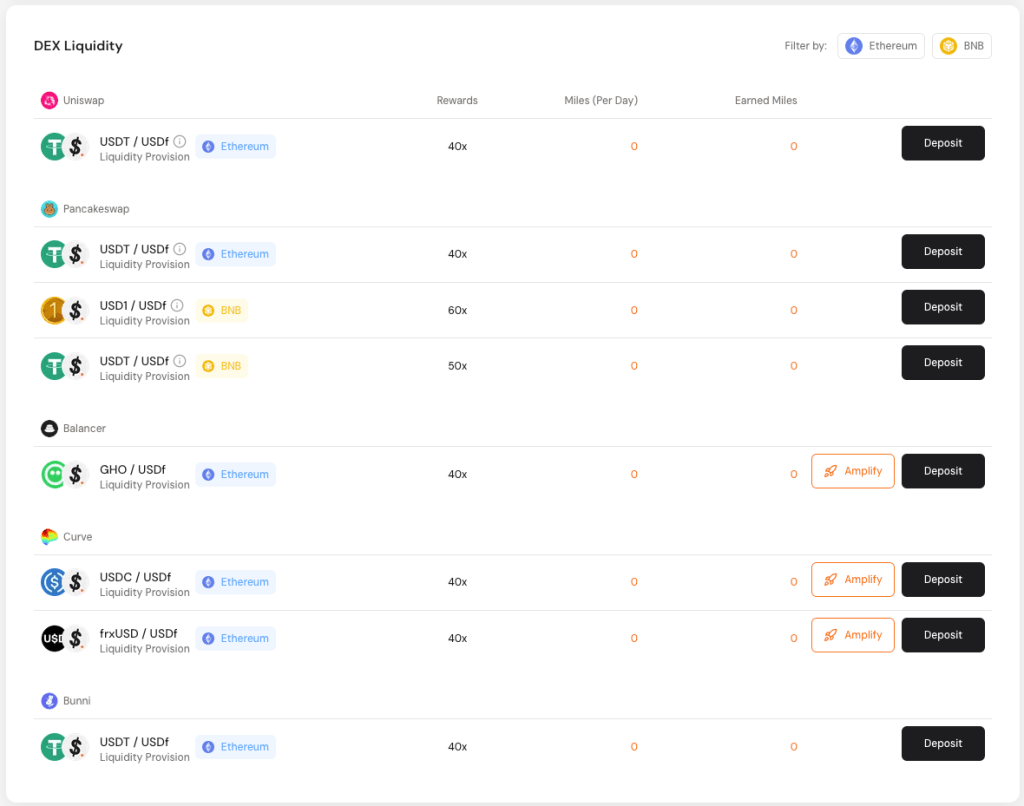Screen dimensions: 1024x806
Task: Click BNB chain tag on USD1 / USDf row
Action: click(221, 310)
